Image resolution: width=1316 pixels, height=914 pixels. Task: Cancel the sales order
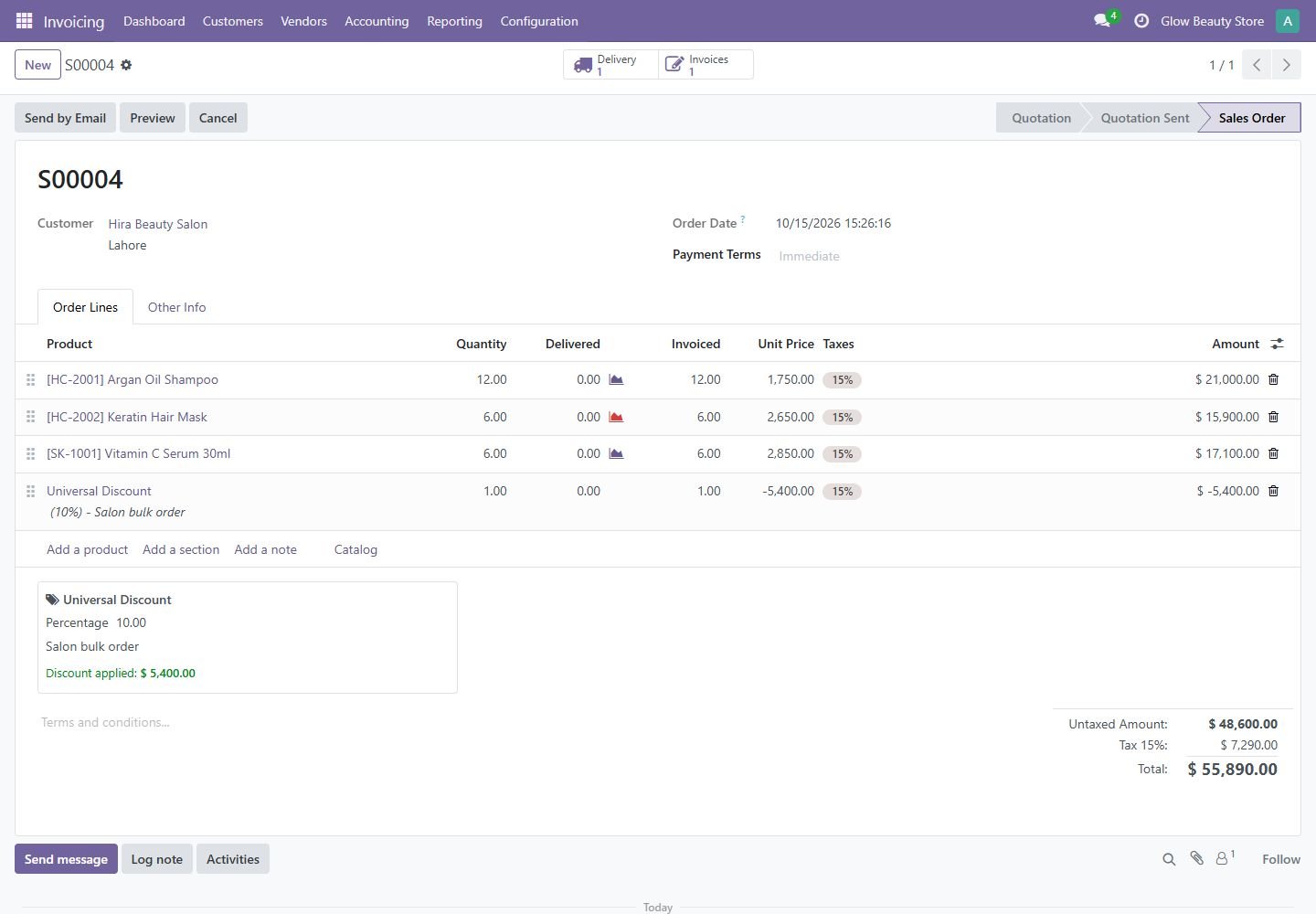tap(218, 118)
